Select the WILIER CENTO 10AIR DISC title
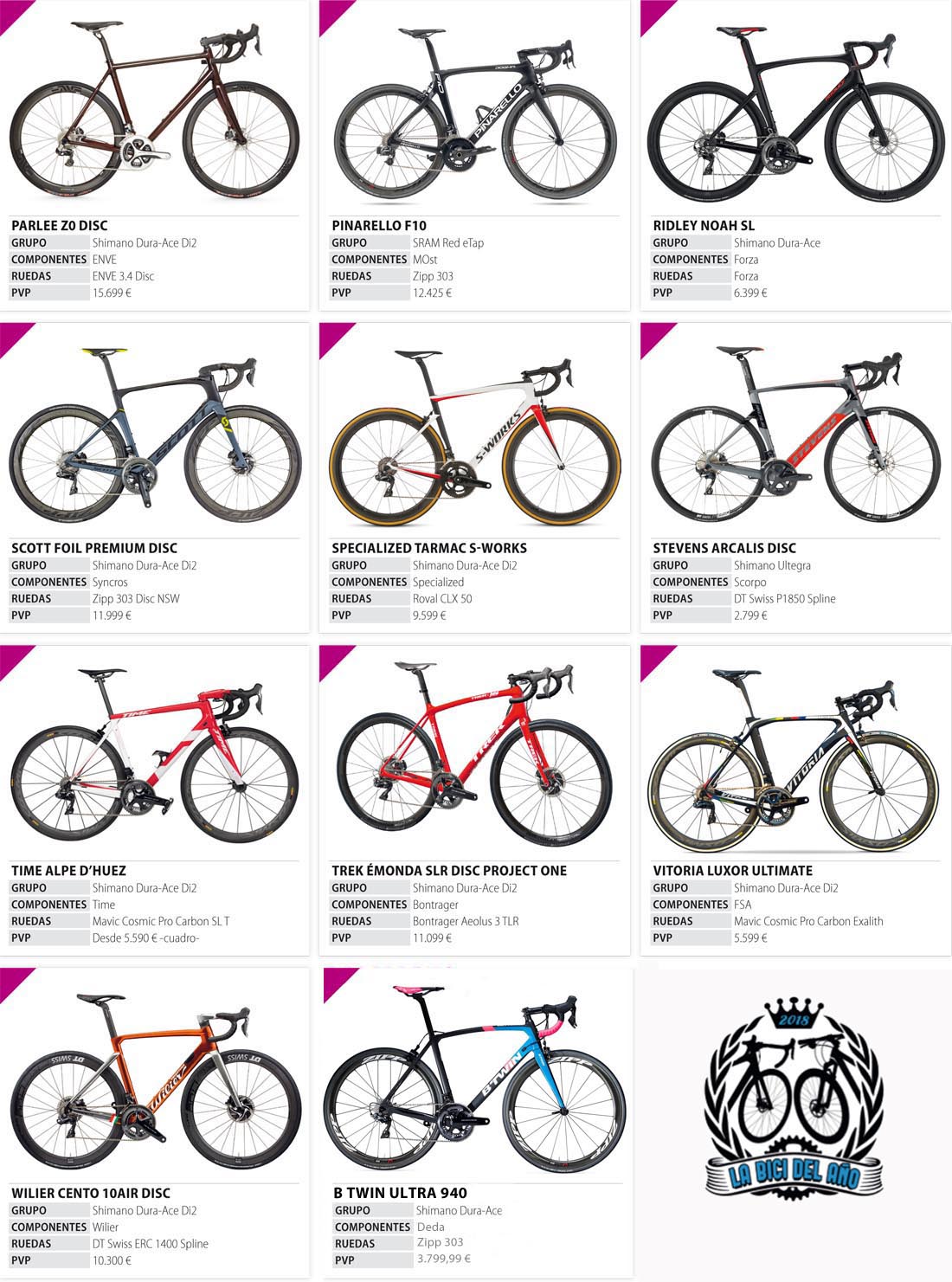952x1282 pixels. (91, 1193)
